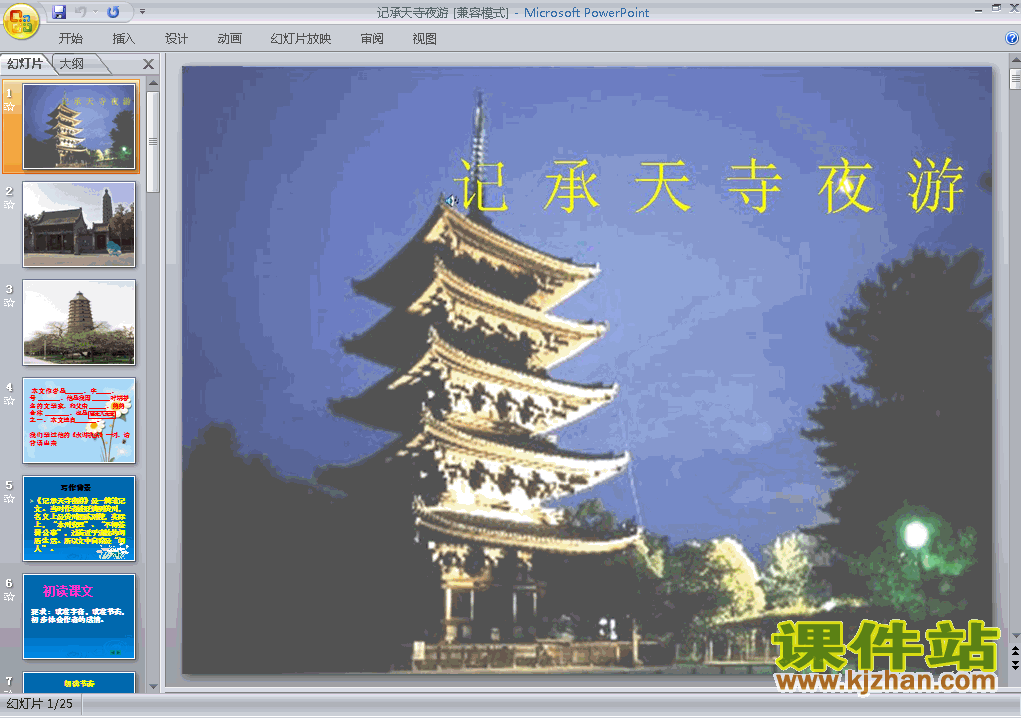
Task: Open the 动画 ribbon tab
Action: coord(229,38)
